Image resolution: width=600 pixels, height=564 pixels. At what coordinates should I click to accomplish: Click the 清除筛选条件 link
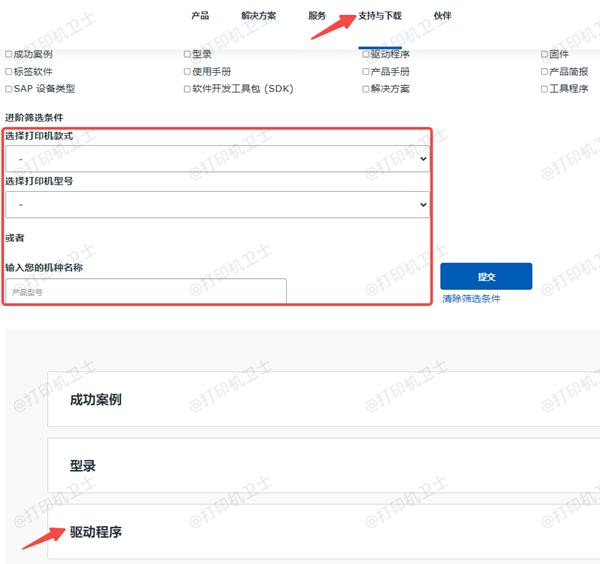(471, 299)
